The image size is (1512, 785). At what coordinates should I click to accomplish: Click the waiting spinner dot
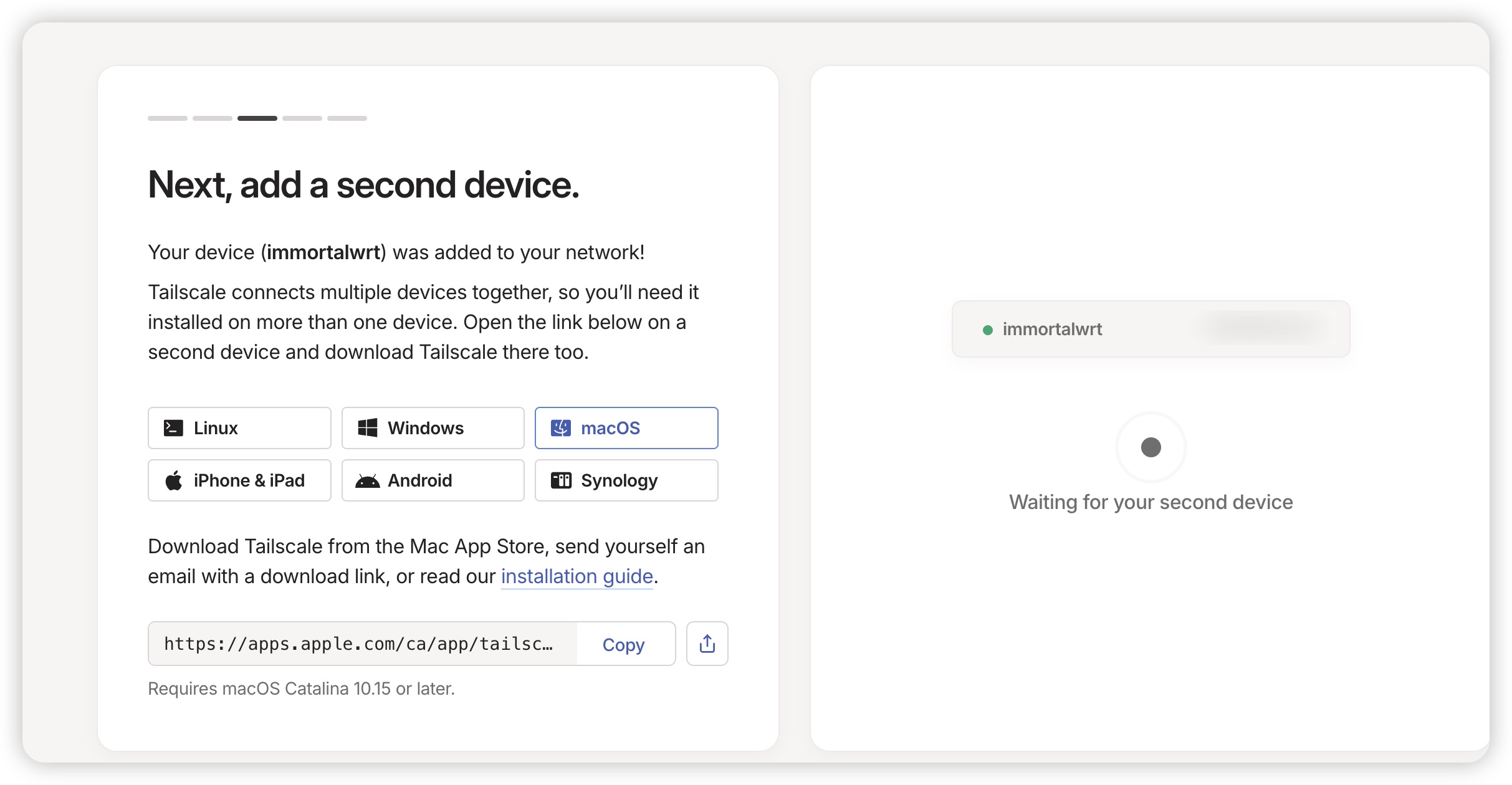tap(1151, 447)
